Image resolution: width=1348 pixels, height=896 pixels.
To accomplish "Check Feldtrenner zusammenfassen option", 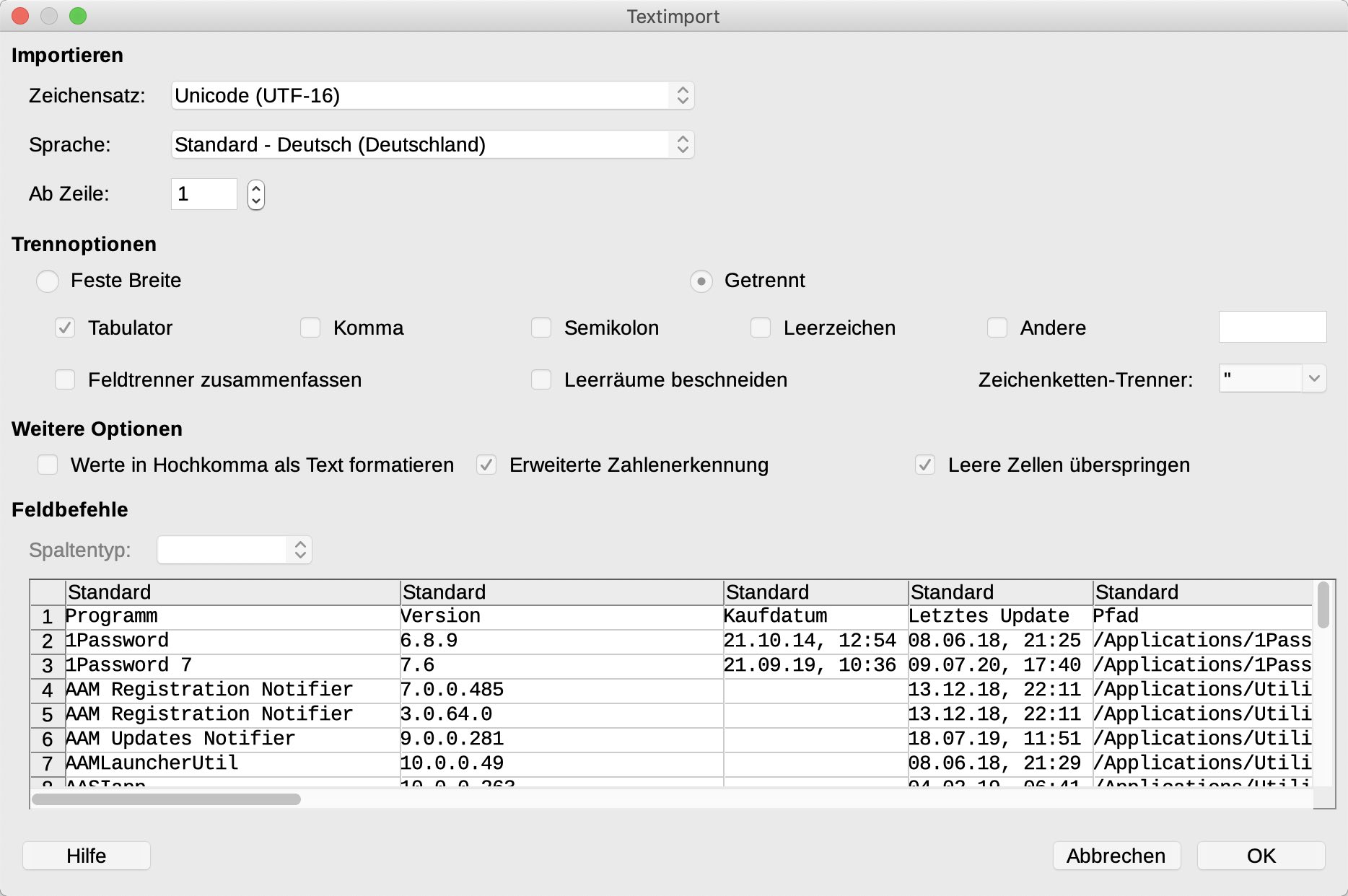I will tap(65, 379).
